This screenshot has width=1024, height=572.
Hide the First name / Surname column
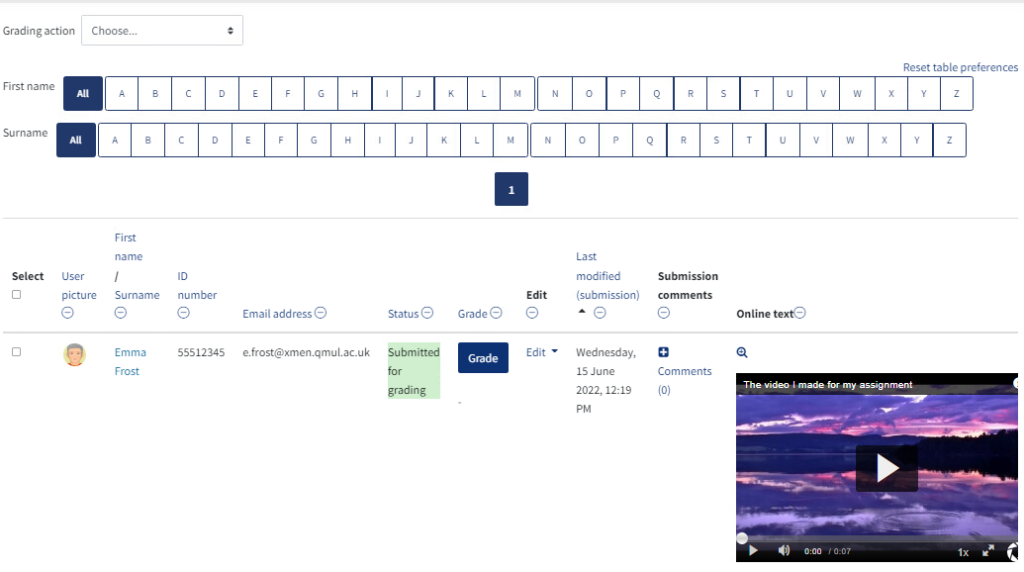point(120,313)
